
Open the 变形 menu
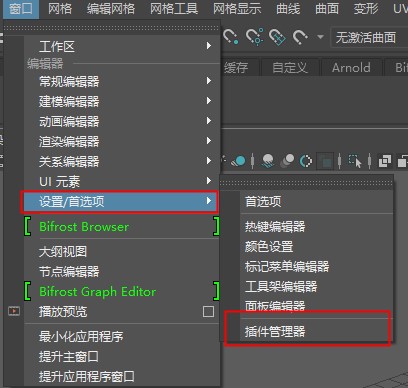(x=366, y=9)
